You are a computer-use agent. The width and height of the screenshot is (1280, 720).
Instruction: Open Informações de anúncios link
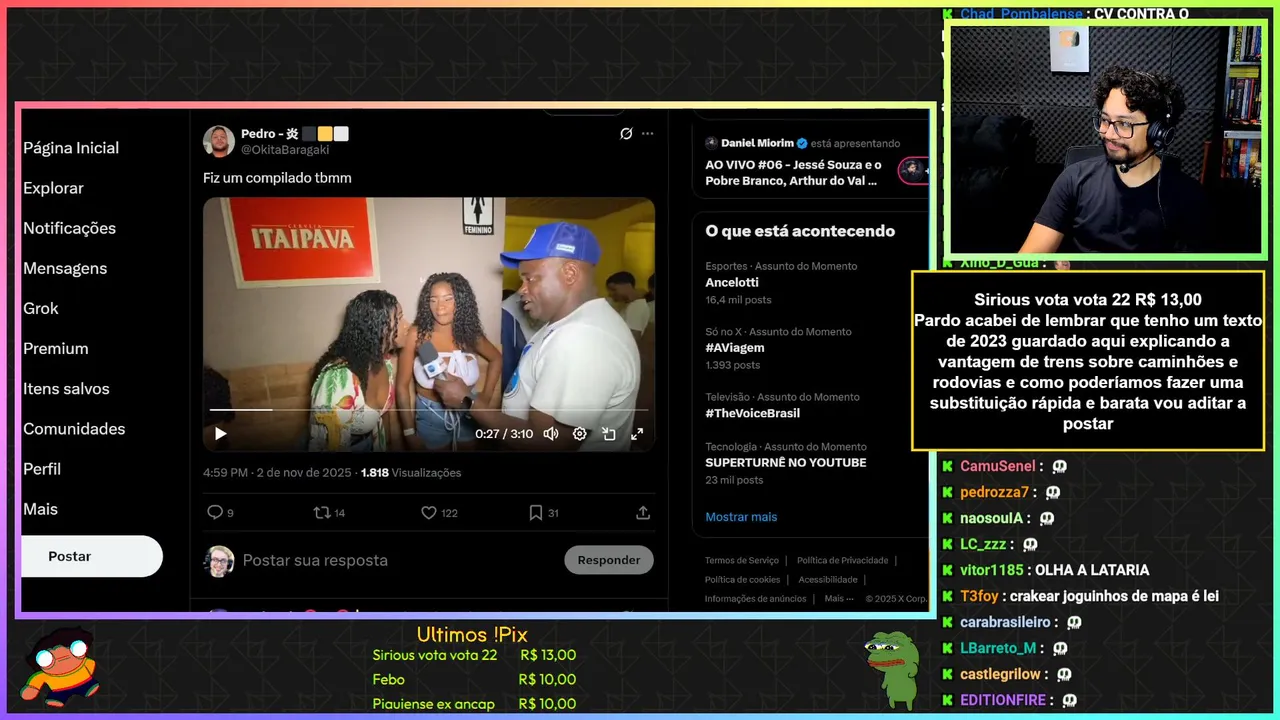(x=756, y=599)
